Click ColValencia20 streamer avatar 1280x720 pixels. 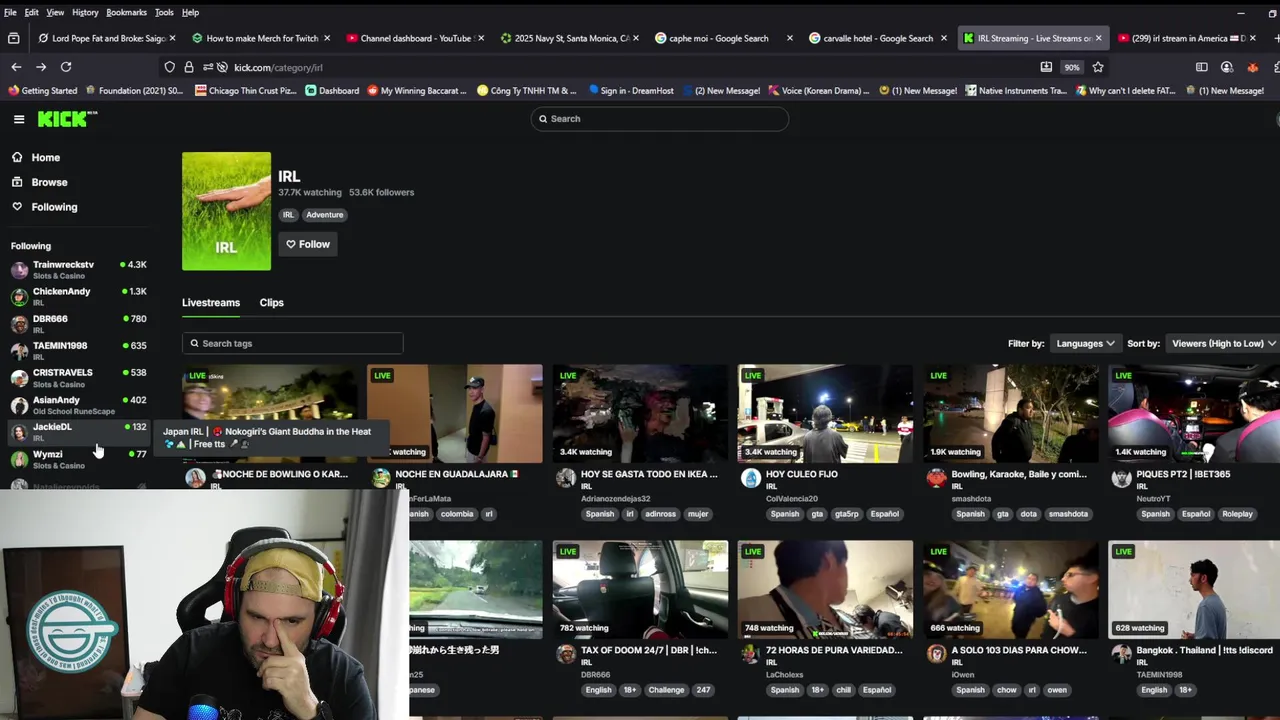[x=751, y=478]
